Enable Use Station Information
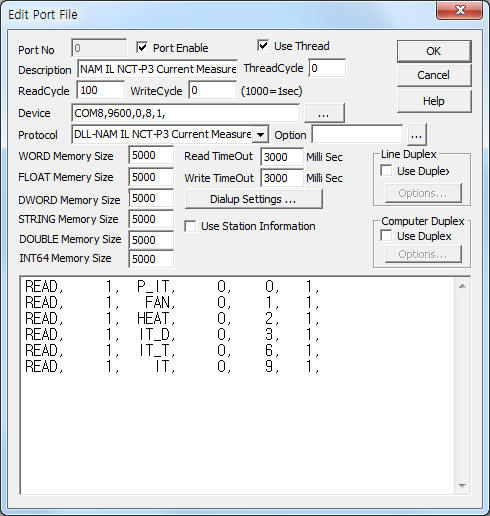490x516 pixels. [190, 226]
